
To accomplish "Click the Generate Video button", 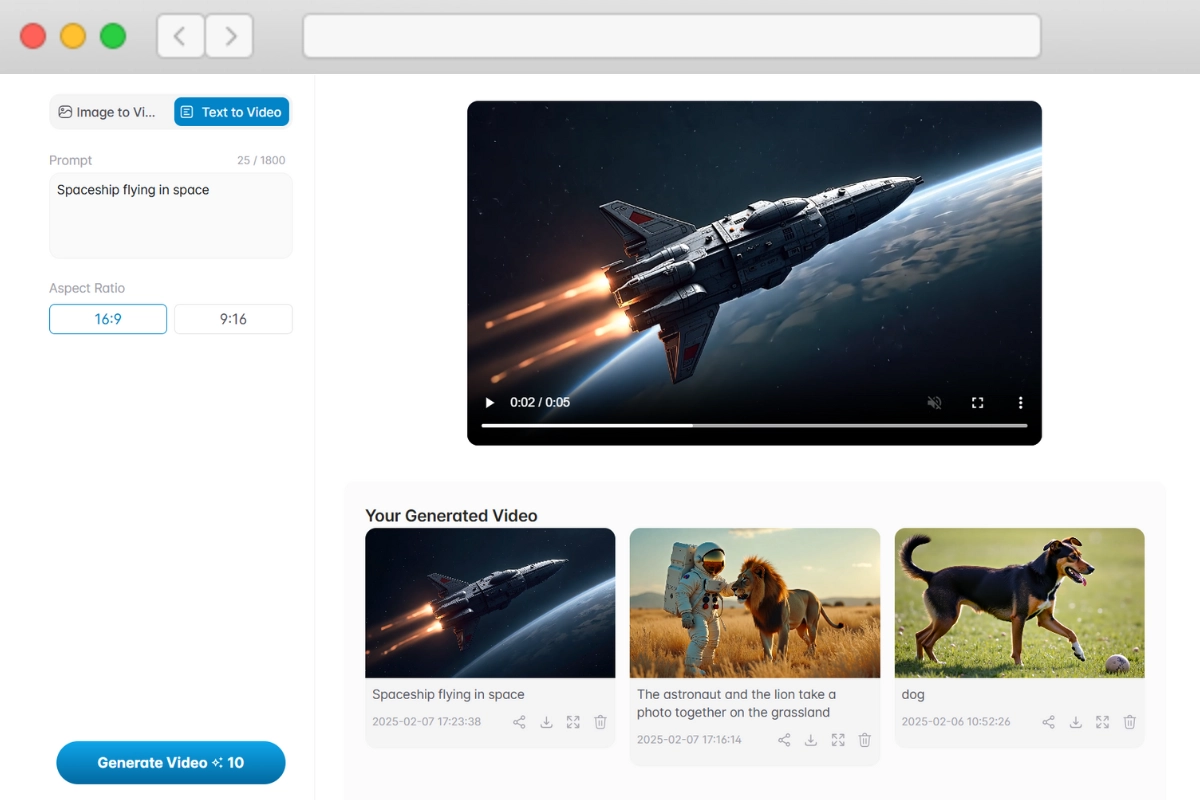I will [170, 762].
